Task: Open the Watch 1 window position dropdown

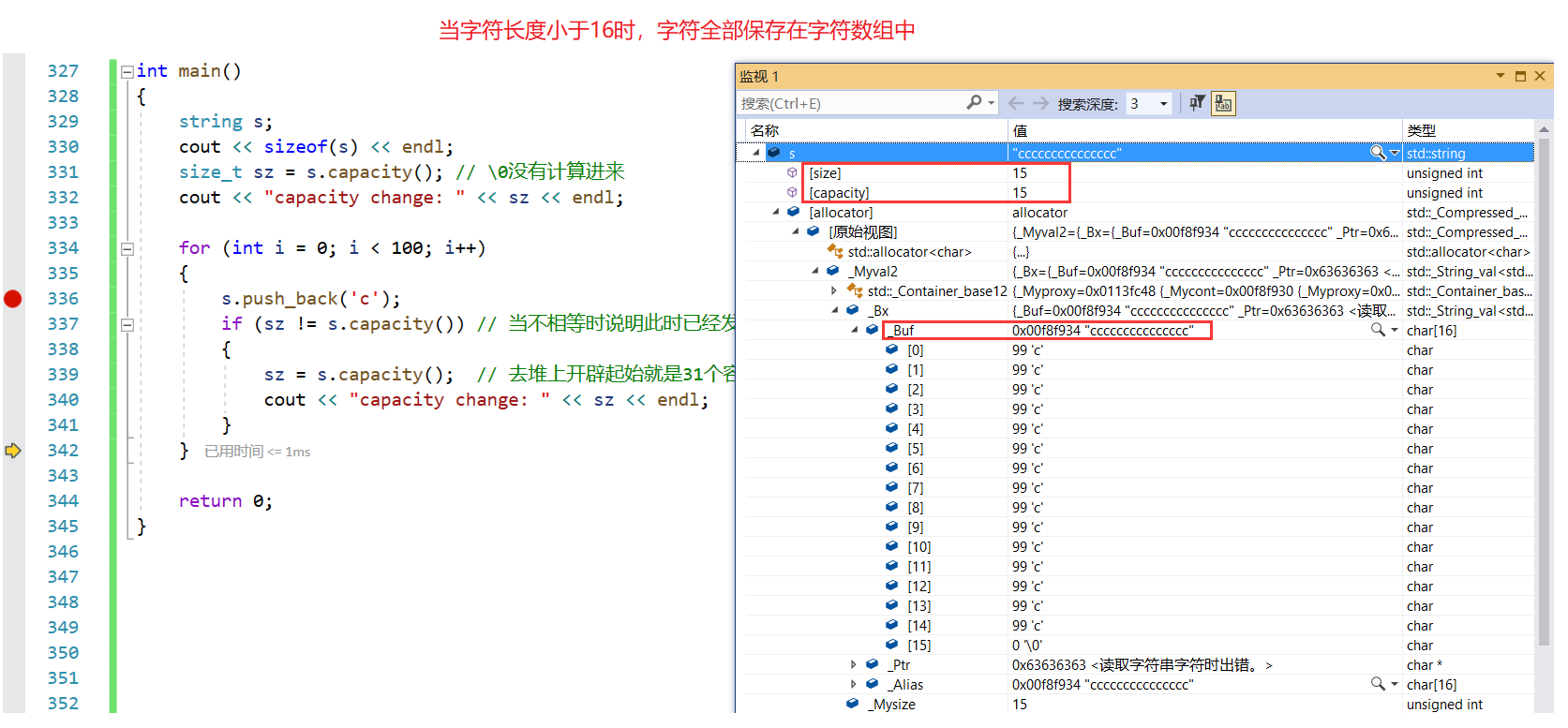Action: click(1501, 76)
